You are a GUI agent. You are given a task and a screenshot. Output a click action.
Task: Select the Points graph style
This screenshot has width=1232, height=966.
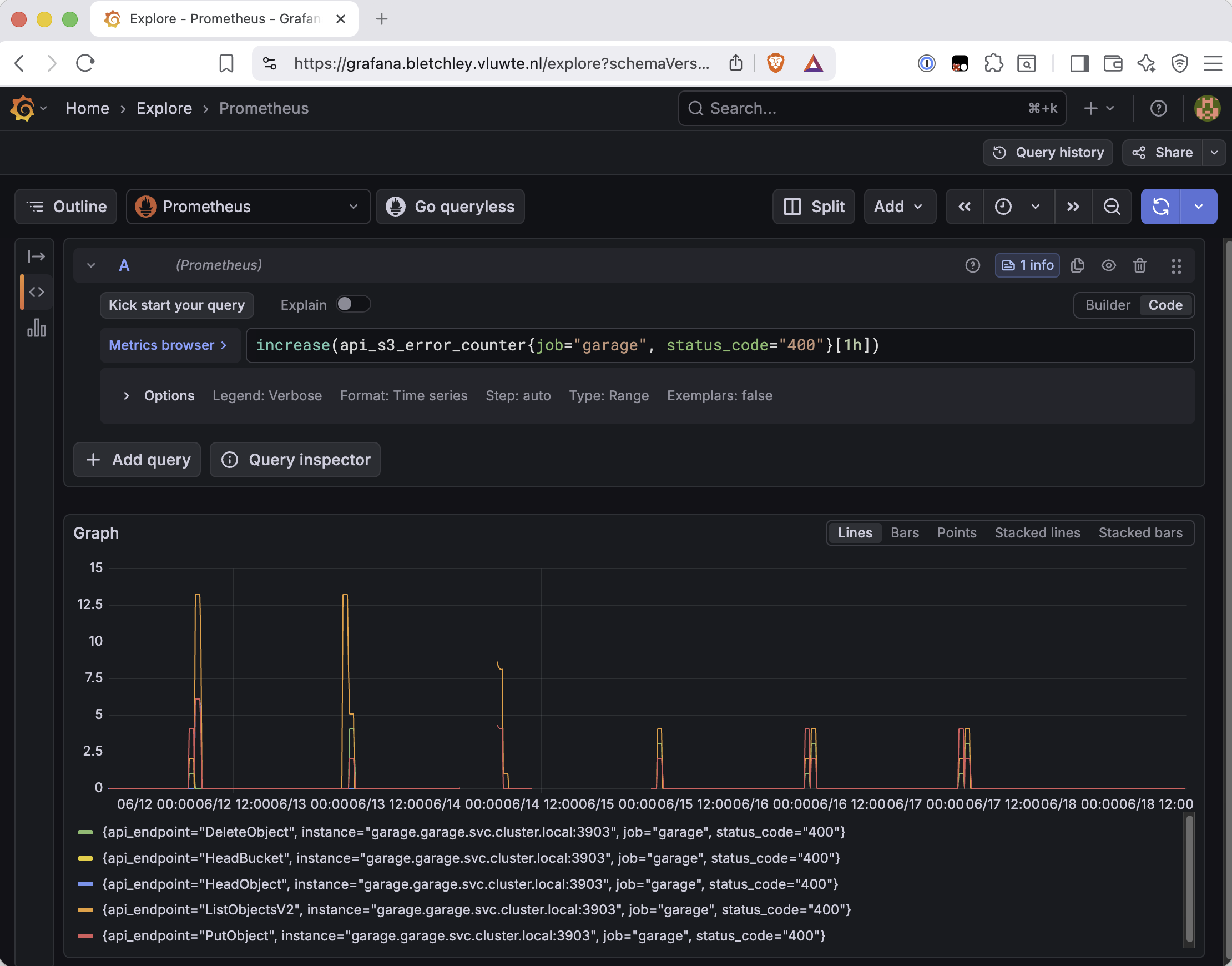[956, 533]
